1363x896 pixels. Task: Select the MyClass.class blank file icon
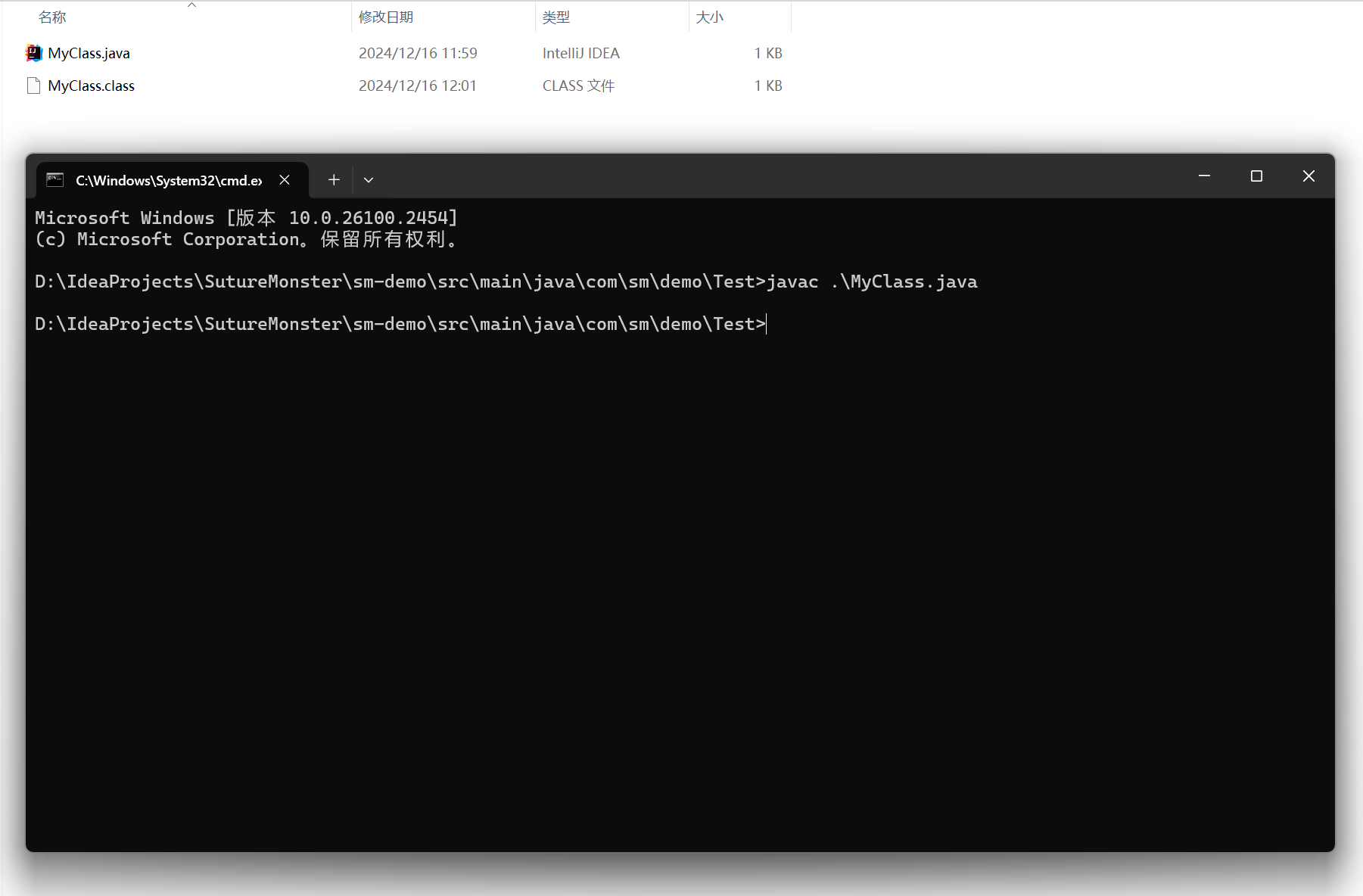pos(33,86)
